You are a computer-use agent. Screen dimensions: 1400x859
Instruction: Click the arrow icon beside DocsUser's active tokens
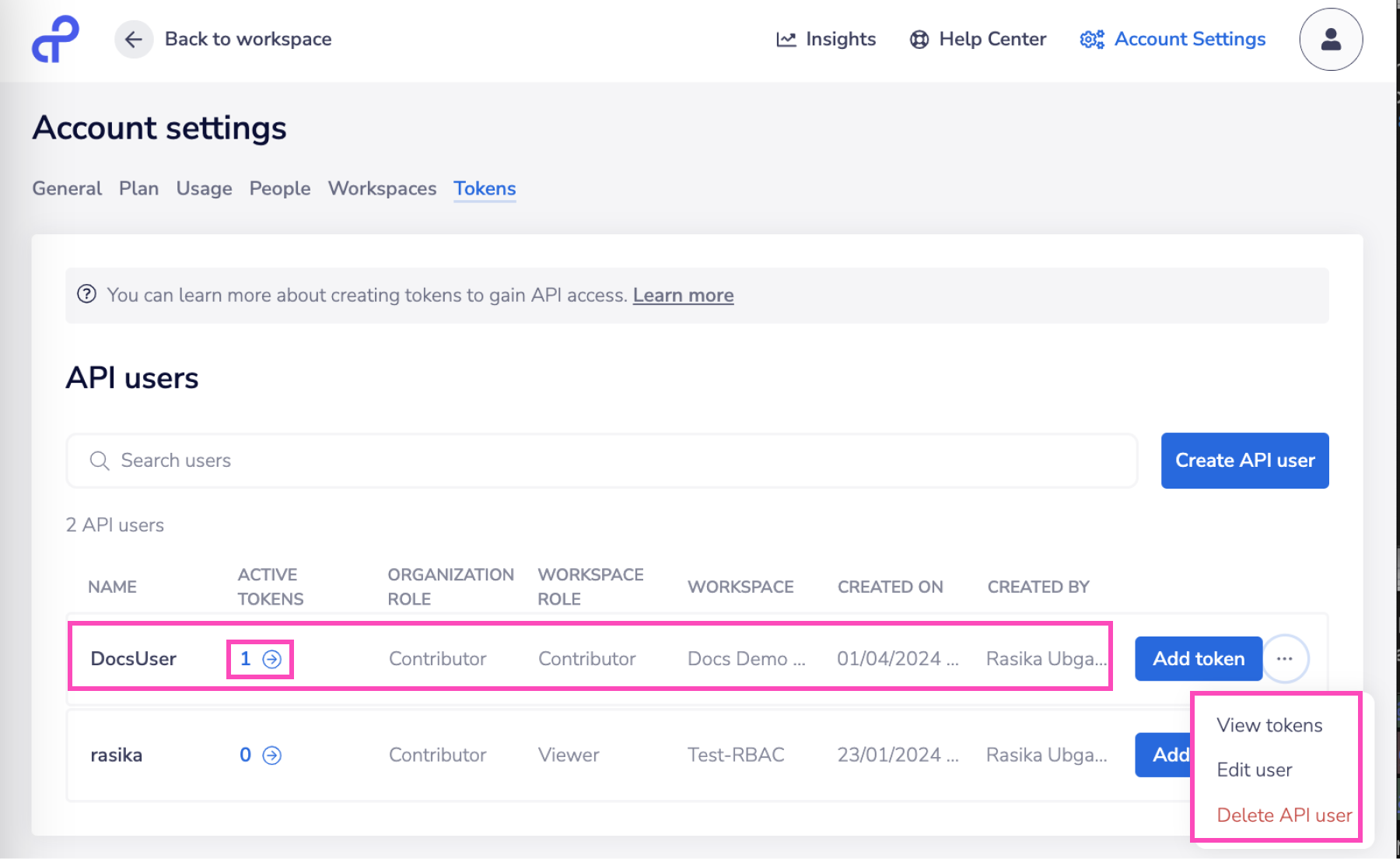(x=271, y=659)
